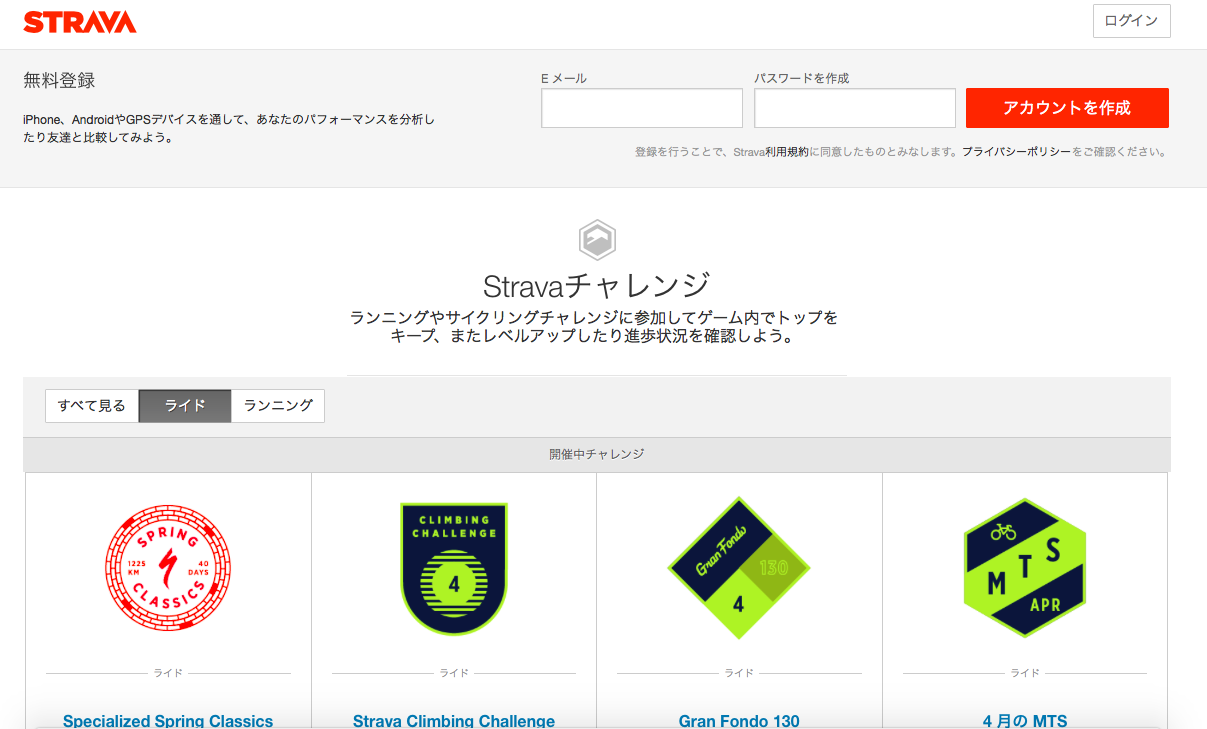The height and width of the screenshot is (729, 1207).
Task: Select the ライド filter tab
Action: (x=185, y=406)
